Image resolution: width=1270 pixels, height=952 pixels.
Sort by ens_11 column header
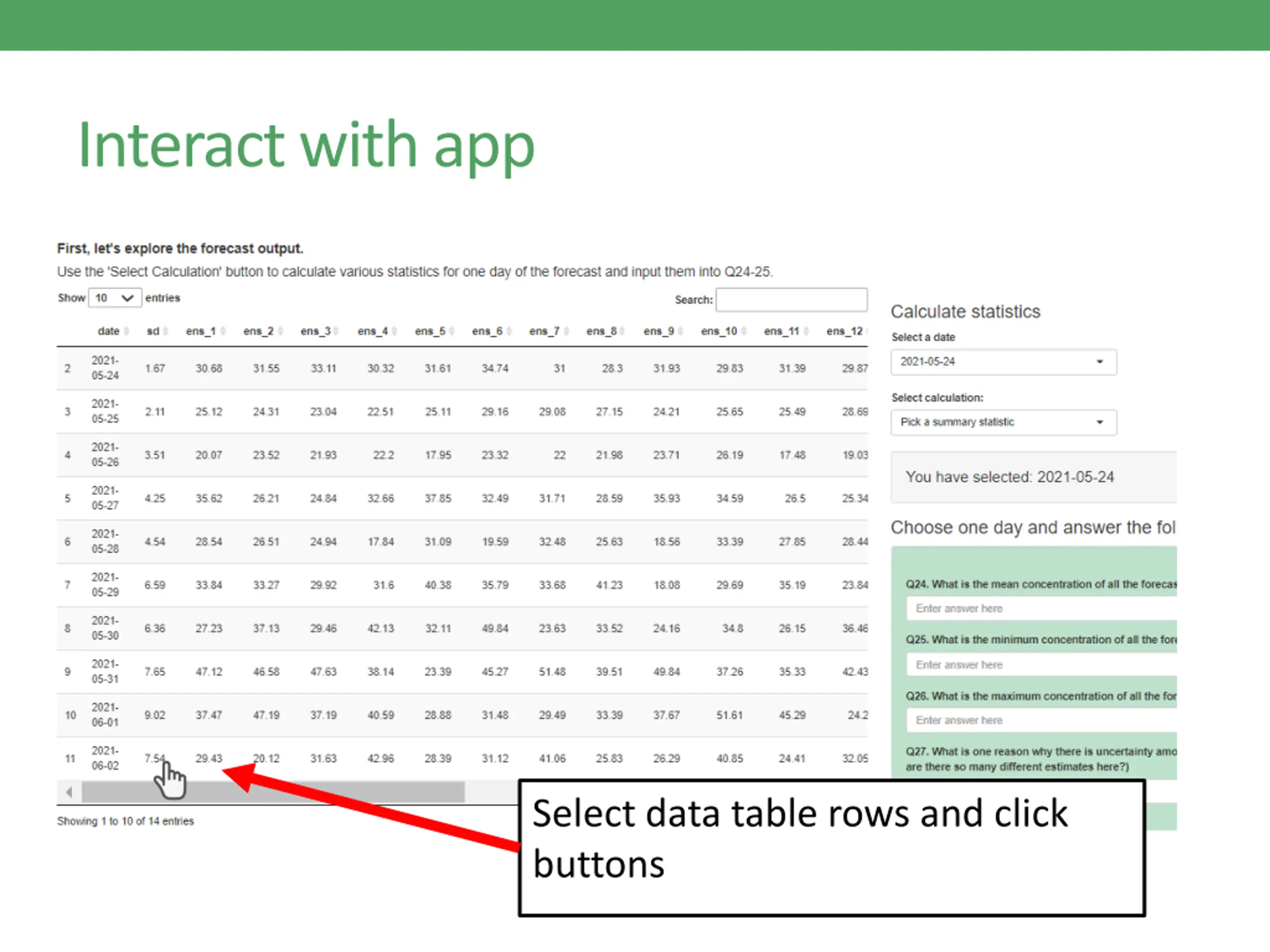(786, 331)
